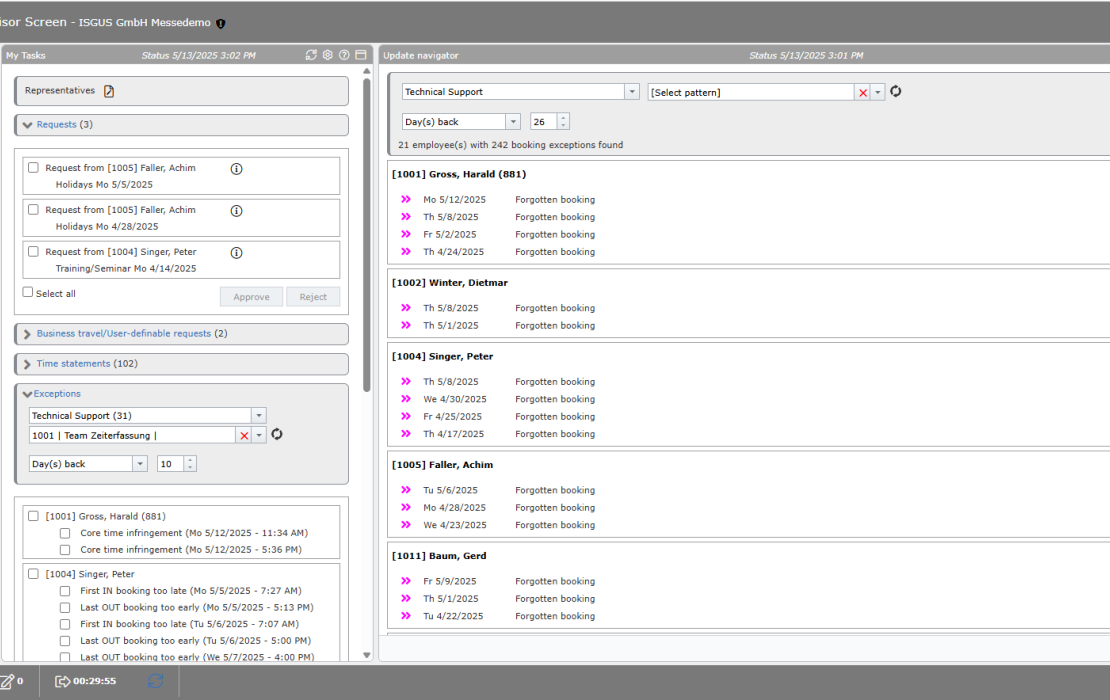This screenshot has height=700, width=1110.
Task: Open the My Tasks settings gear
Action: point(328,55)
